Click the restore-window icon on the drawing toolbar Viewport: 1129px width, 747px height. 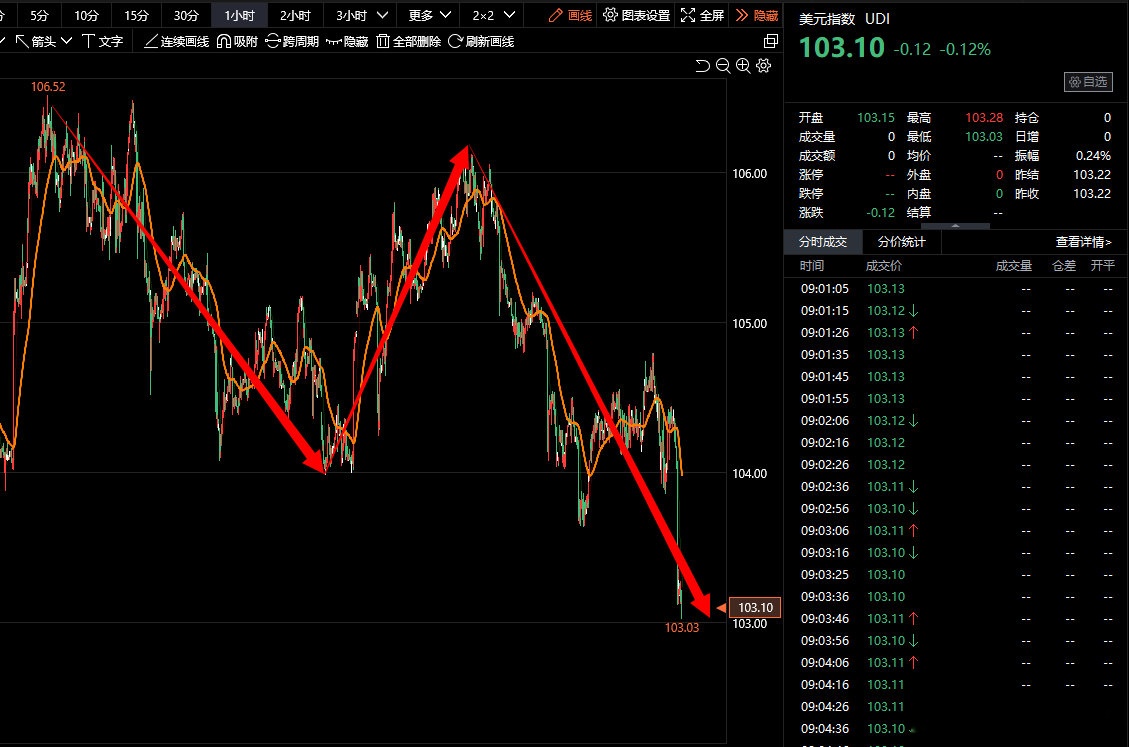(770, 41)
